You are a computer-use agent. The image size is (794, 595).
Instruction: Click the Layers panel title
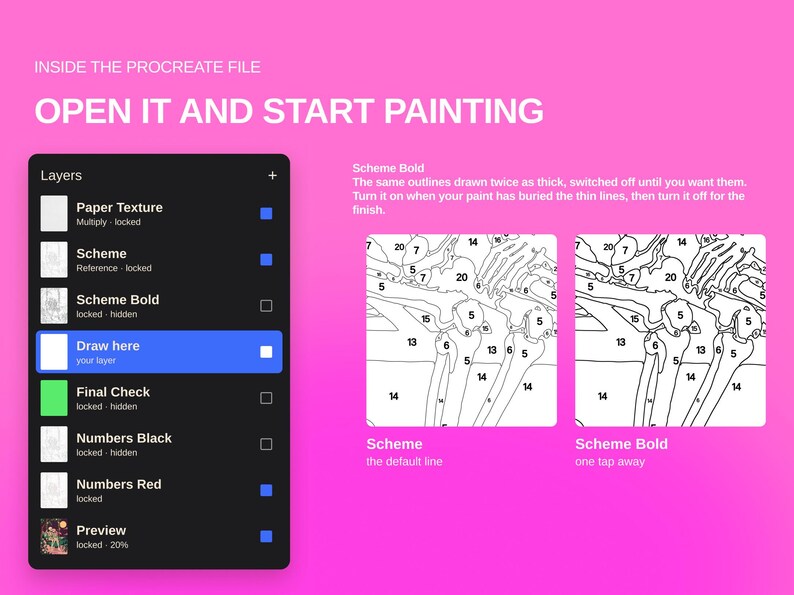(61, 175)
